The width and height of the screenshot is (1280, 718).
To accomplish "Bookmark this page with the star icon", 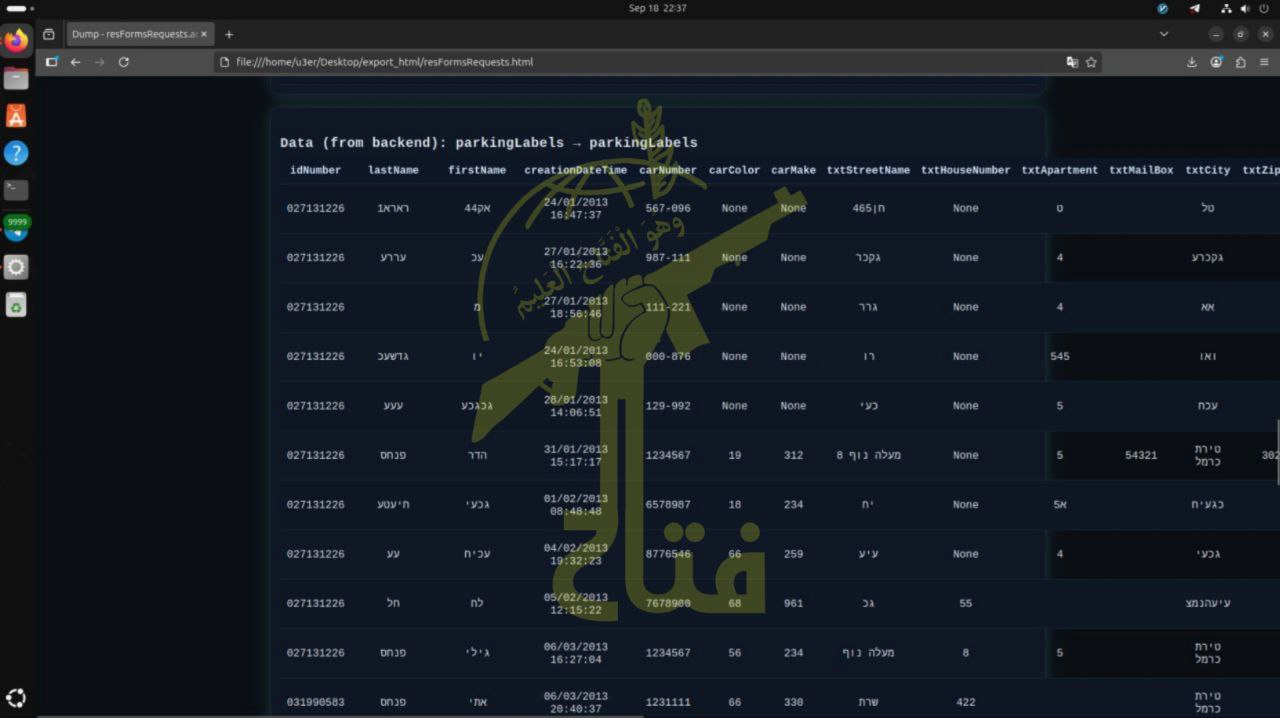I will click(1091, 62).
